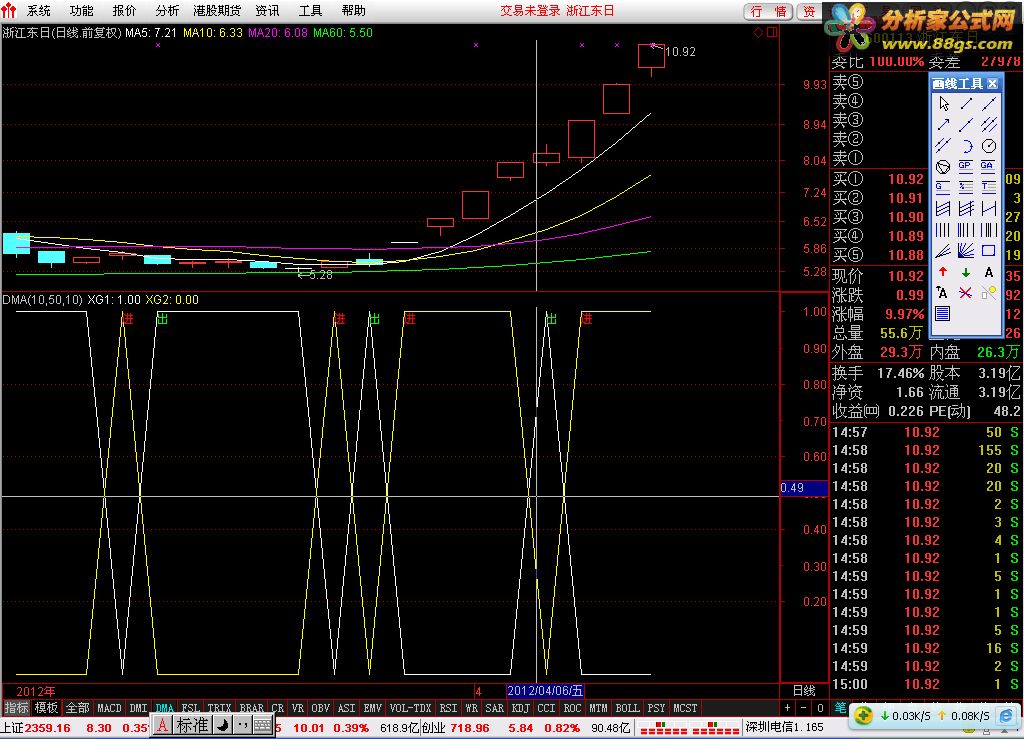The width and height of the screenshot is (1024, 739).
Task: Click the 行情 button
Action: pyautogui.click(x=768, y=11)
